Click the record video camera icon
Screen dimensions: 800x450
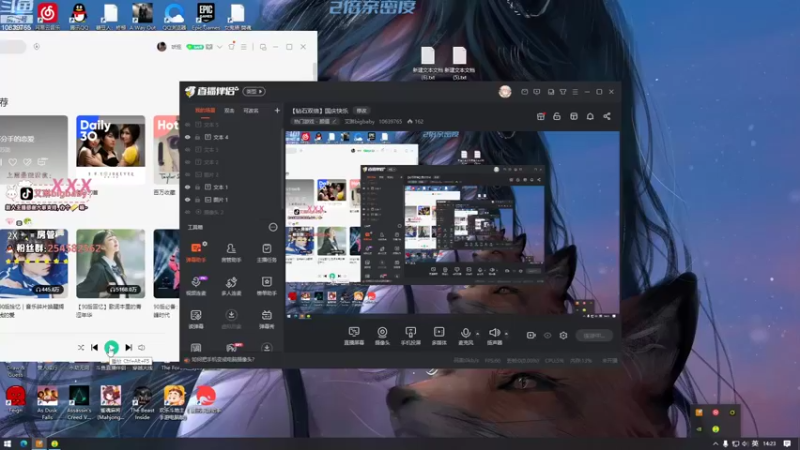pos(531,335)
